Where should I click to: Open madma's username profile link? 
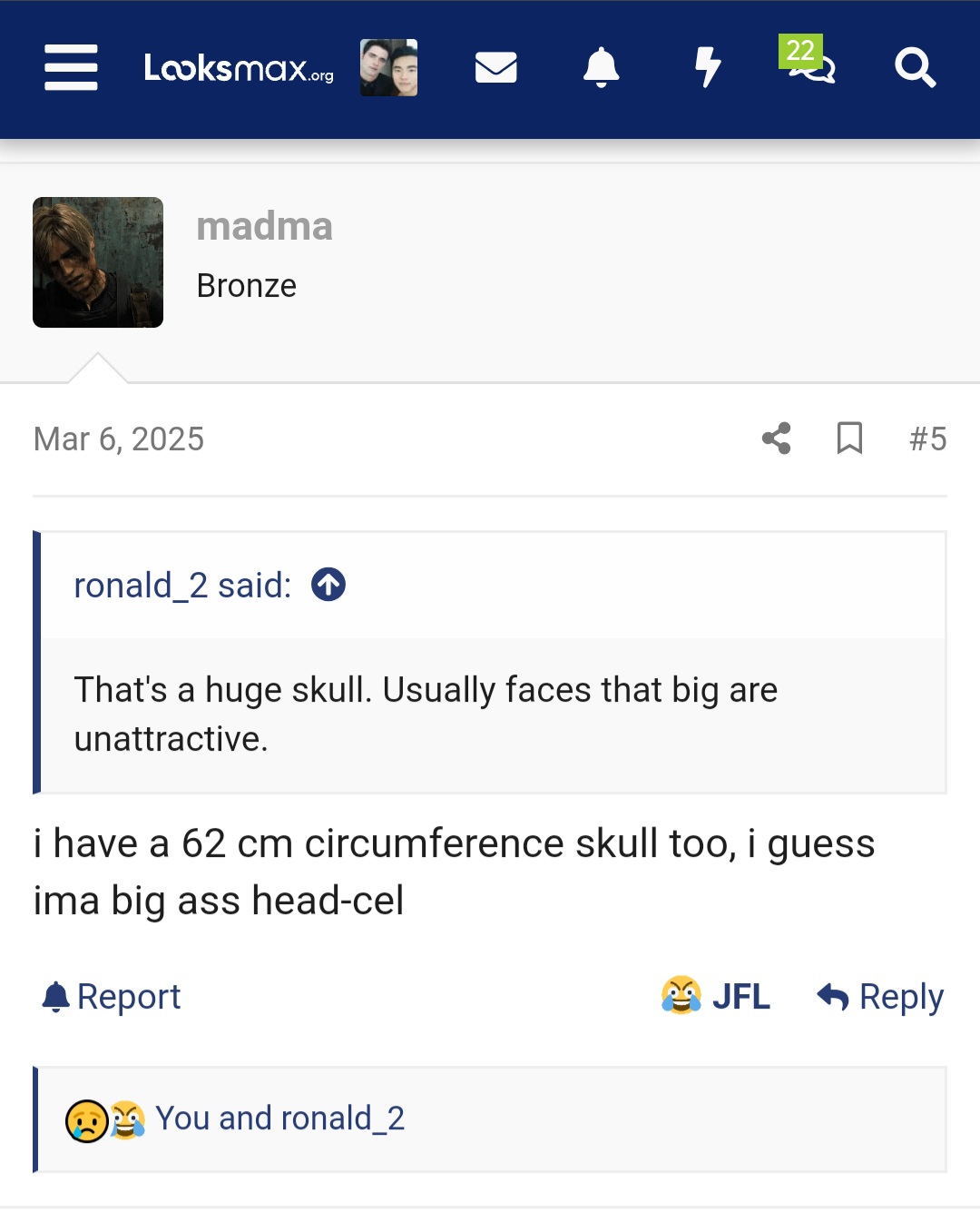tap(264, 226)
